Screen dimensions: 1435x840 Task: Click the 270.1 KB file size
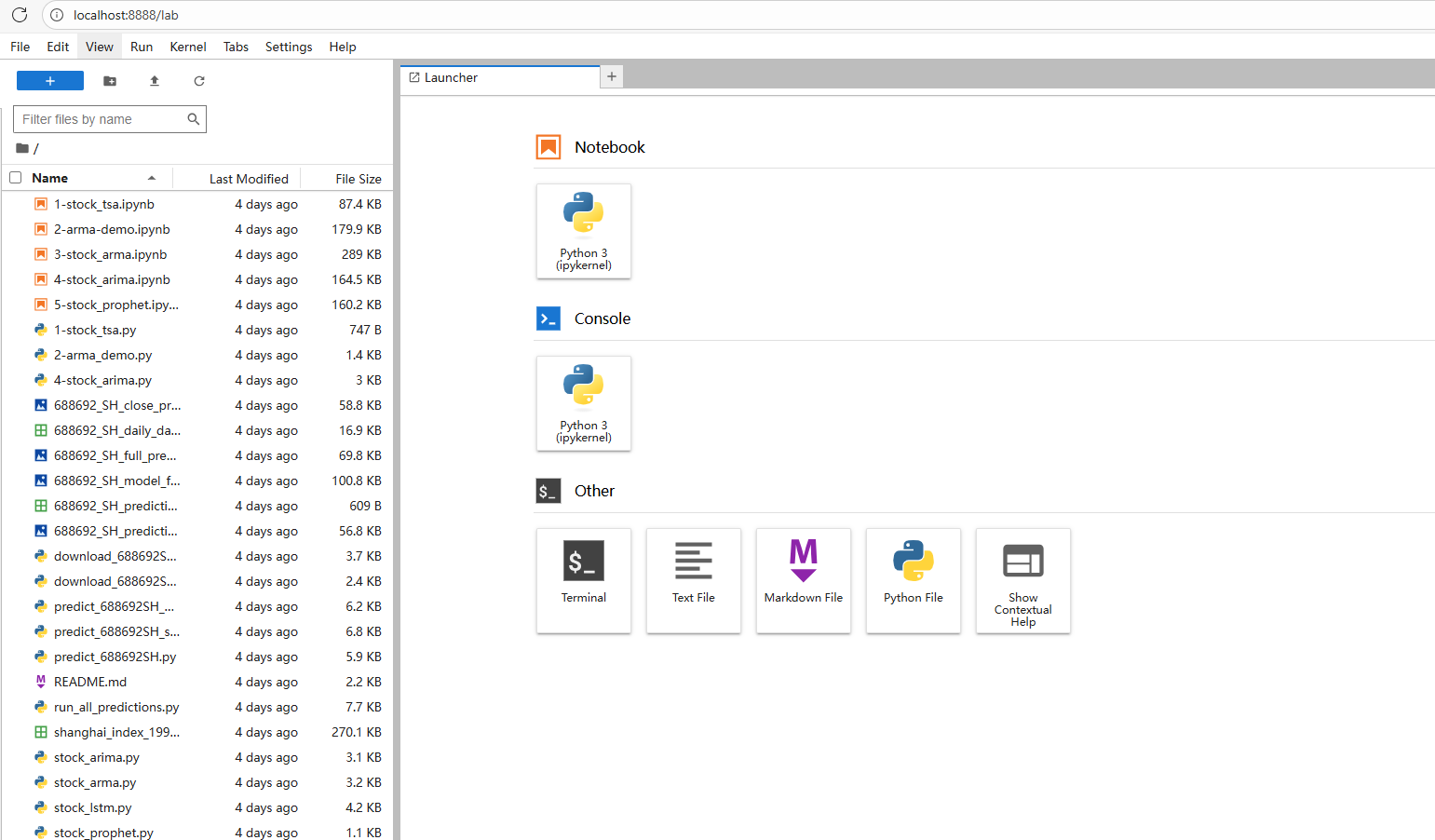pos(357,732)
